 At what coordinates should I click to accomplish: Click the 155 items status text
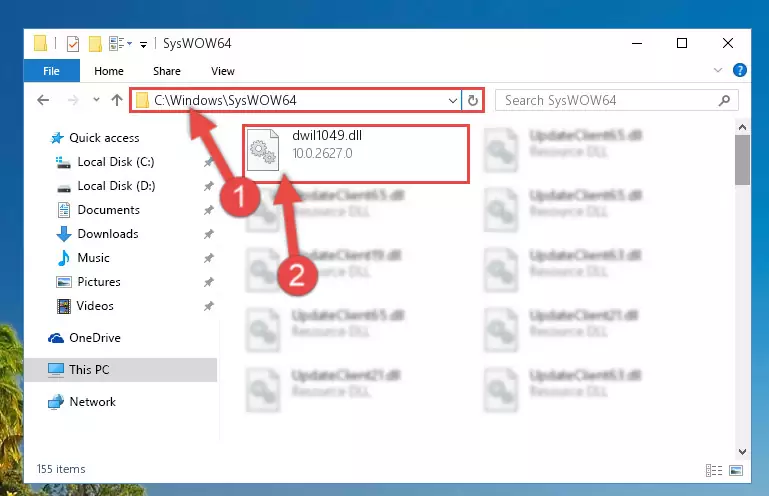[61, 469]
